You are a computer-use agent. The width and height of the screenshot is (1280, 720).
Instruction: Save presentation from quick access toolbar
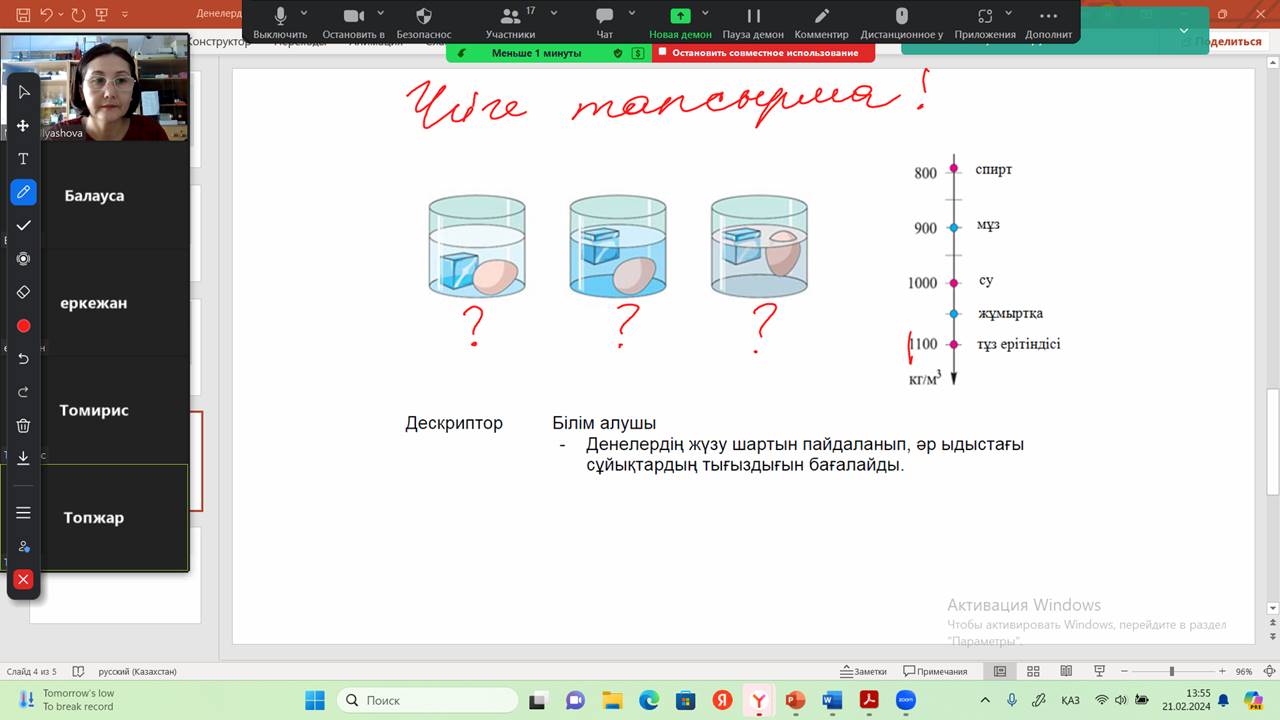click(x=23, y=15)
